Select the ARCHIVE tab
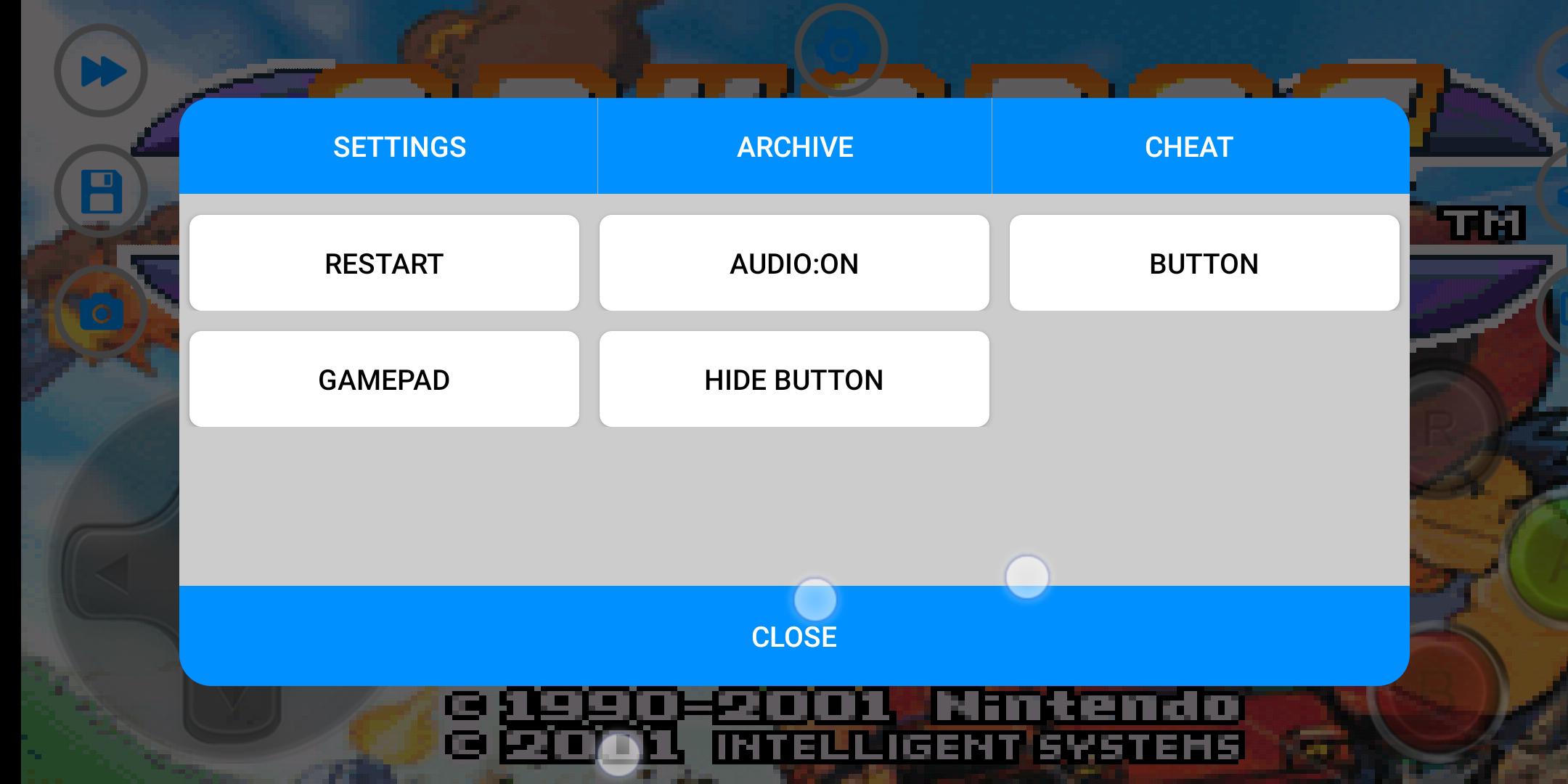1568x784 pixels. pos(794,148)
